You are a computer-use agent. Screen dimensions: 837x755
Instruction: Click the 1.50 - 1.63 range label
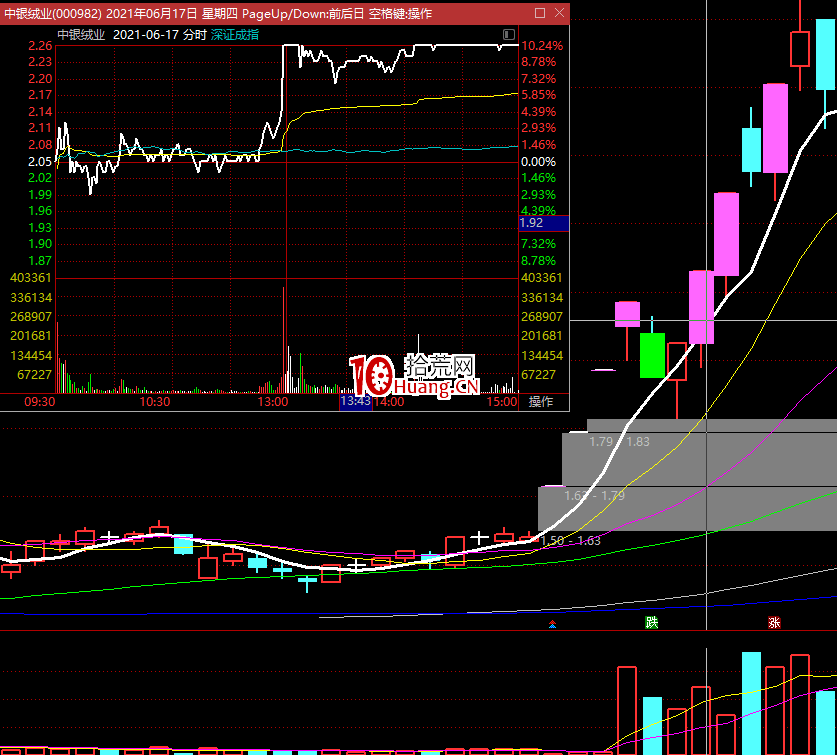pos(570,541)
